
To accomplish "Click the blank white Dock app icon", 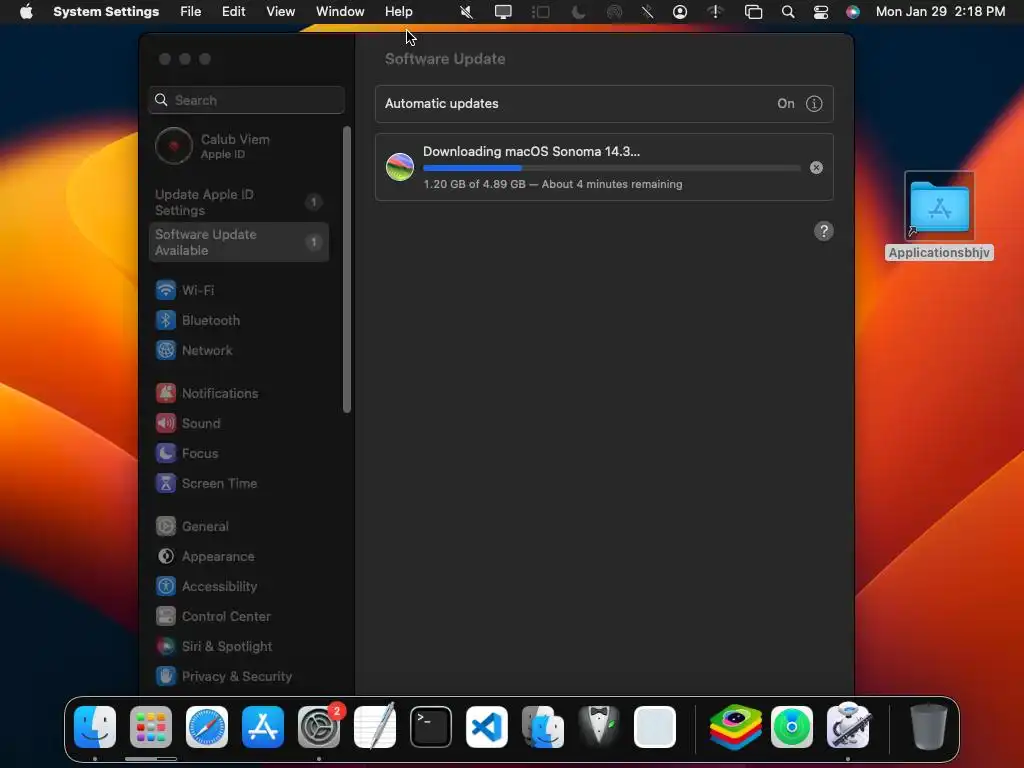I will pos(654,727).
